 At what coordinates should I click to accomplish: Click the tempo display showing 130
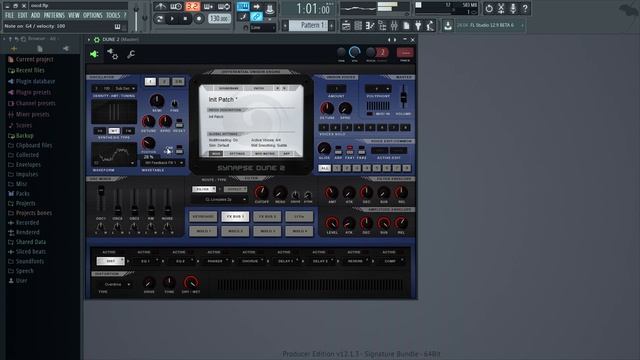point(220,18)
